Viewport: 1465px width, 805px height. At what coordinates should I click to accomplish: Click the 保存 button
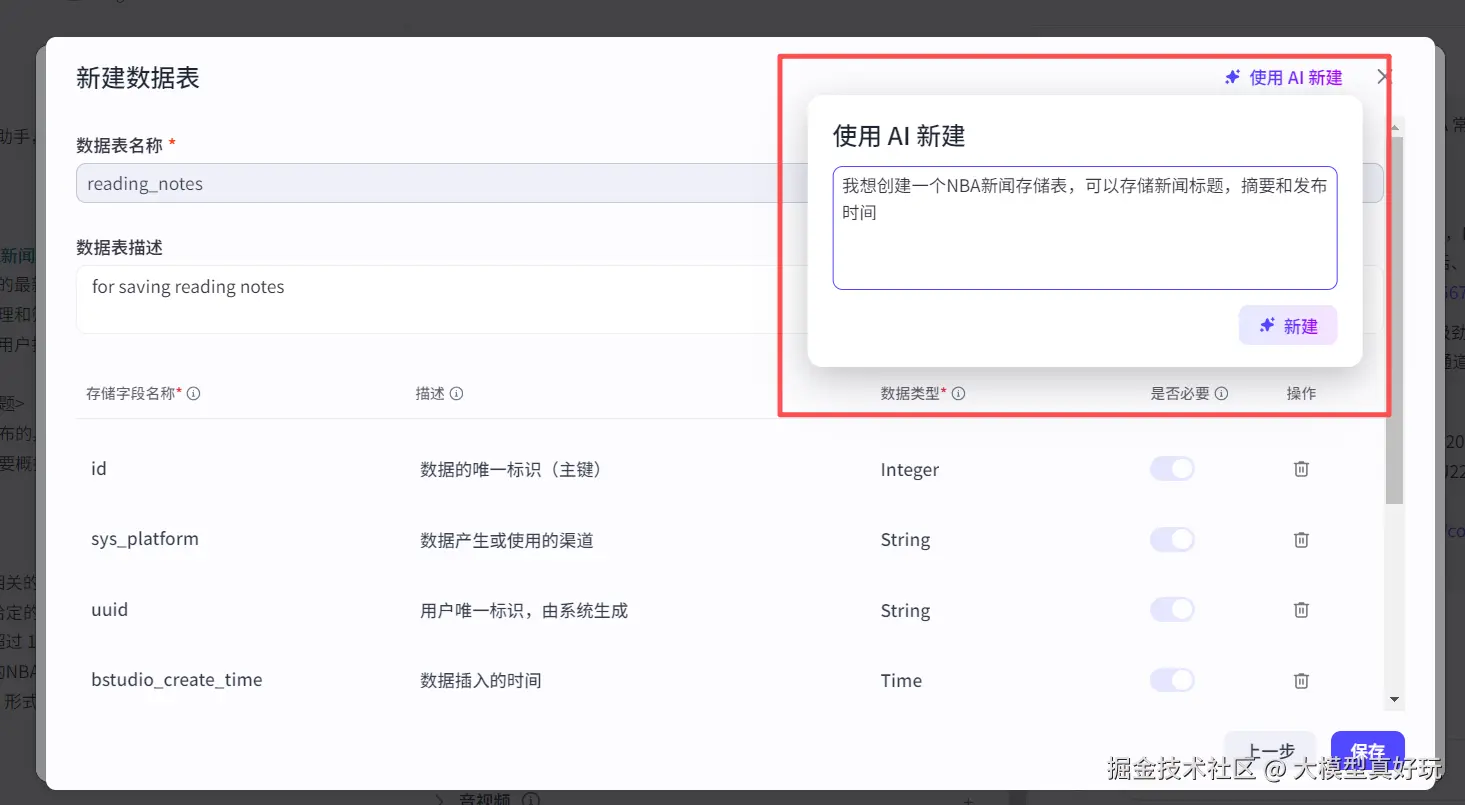click(1367, 751)
